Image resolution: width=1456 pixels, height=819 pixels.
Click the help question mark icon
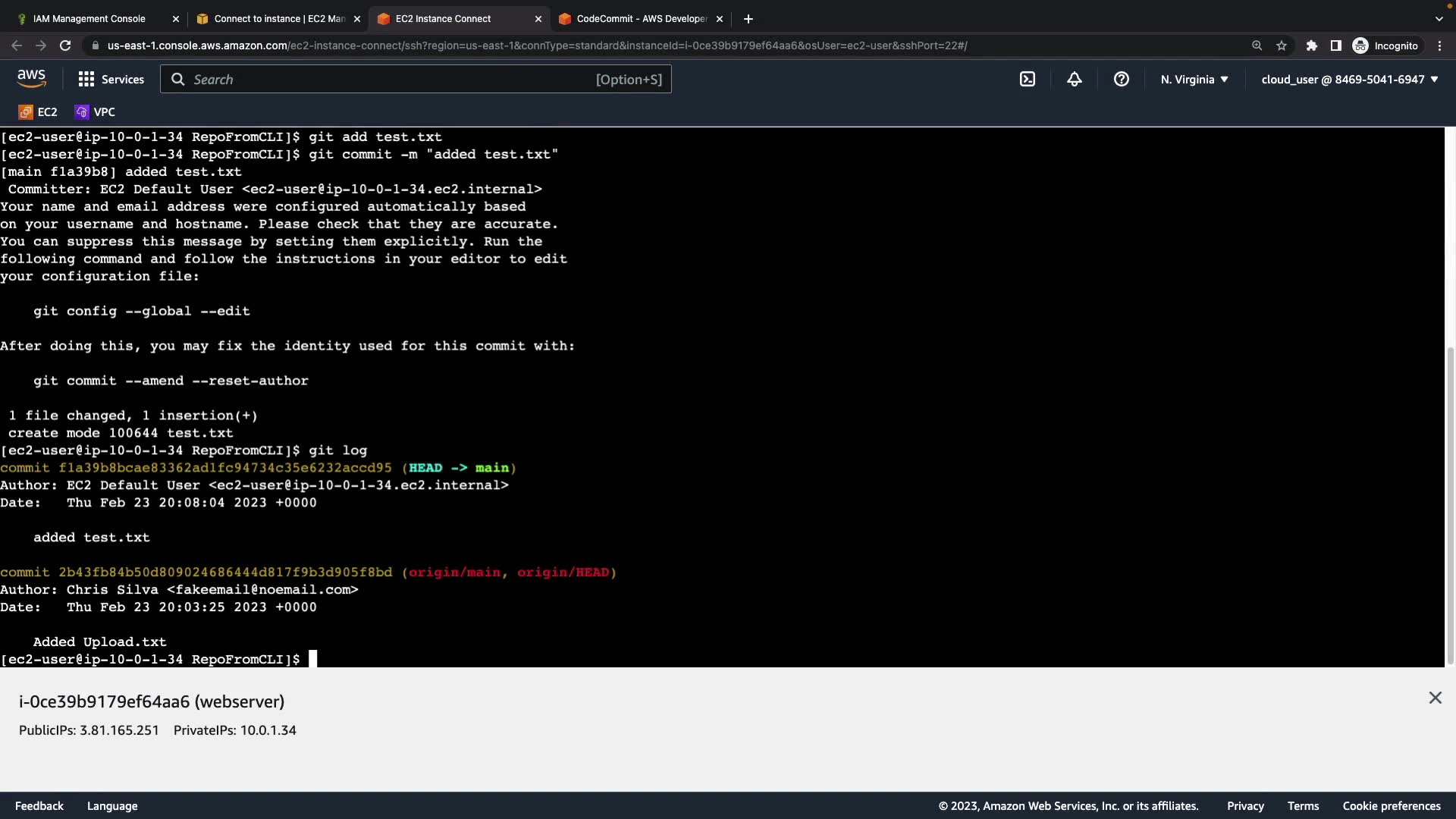[x=1122, y=79]
